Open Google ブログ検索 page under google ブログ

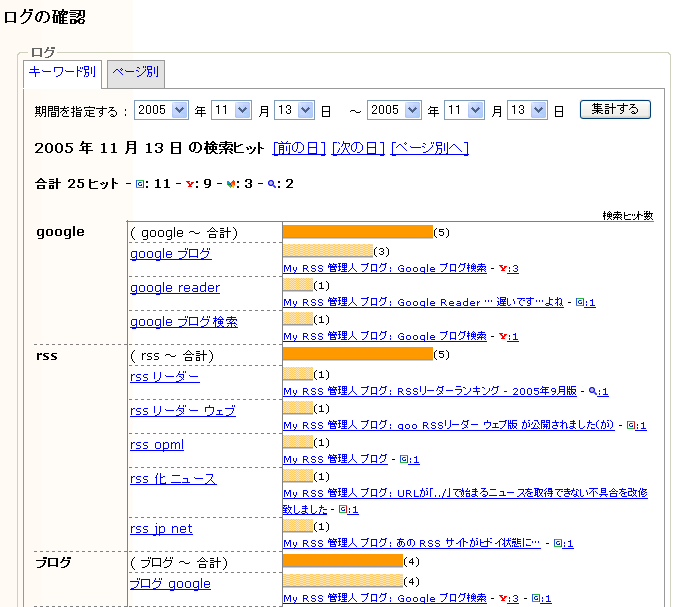[385, 269]
